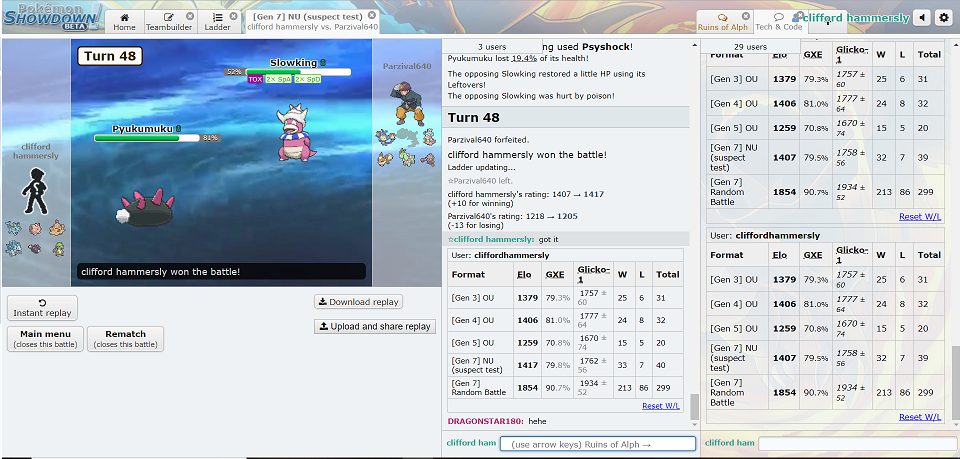
Task: Click Upload and share replay
Action: [374, 326]
